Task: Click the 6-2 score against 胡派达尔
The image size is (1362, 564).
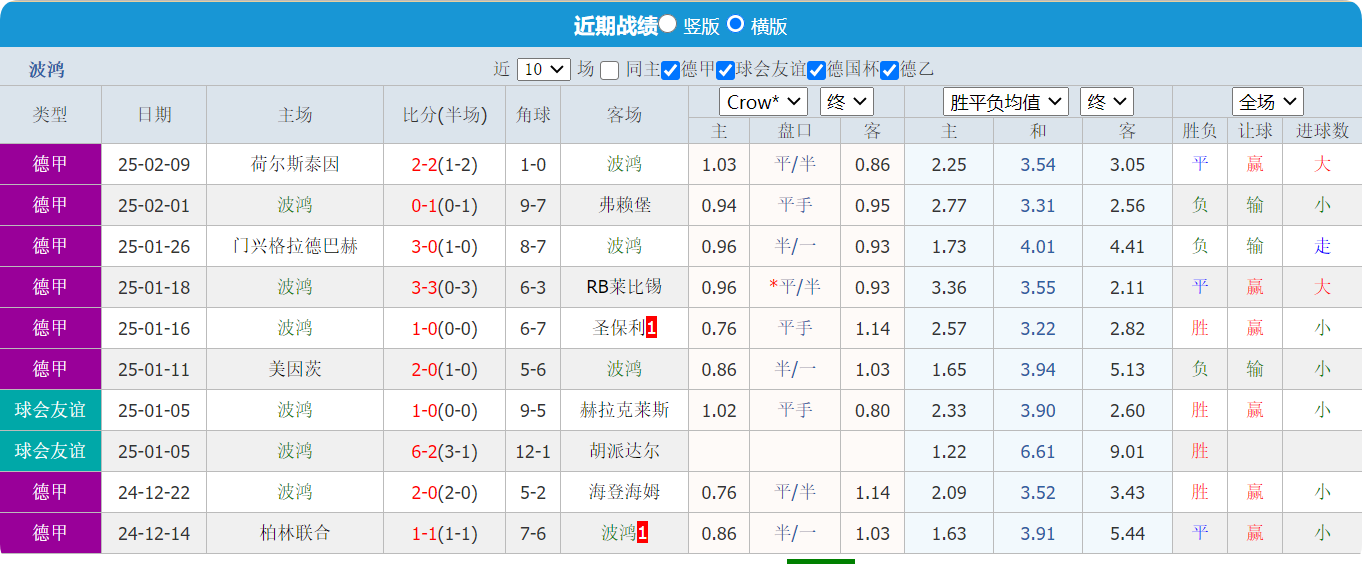Action: click(x=424, y=451)
